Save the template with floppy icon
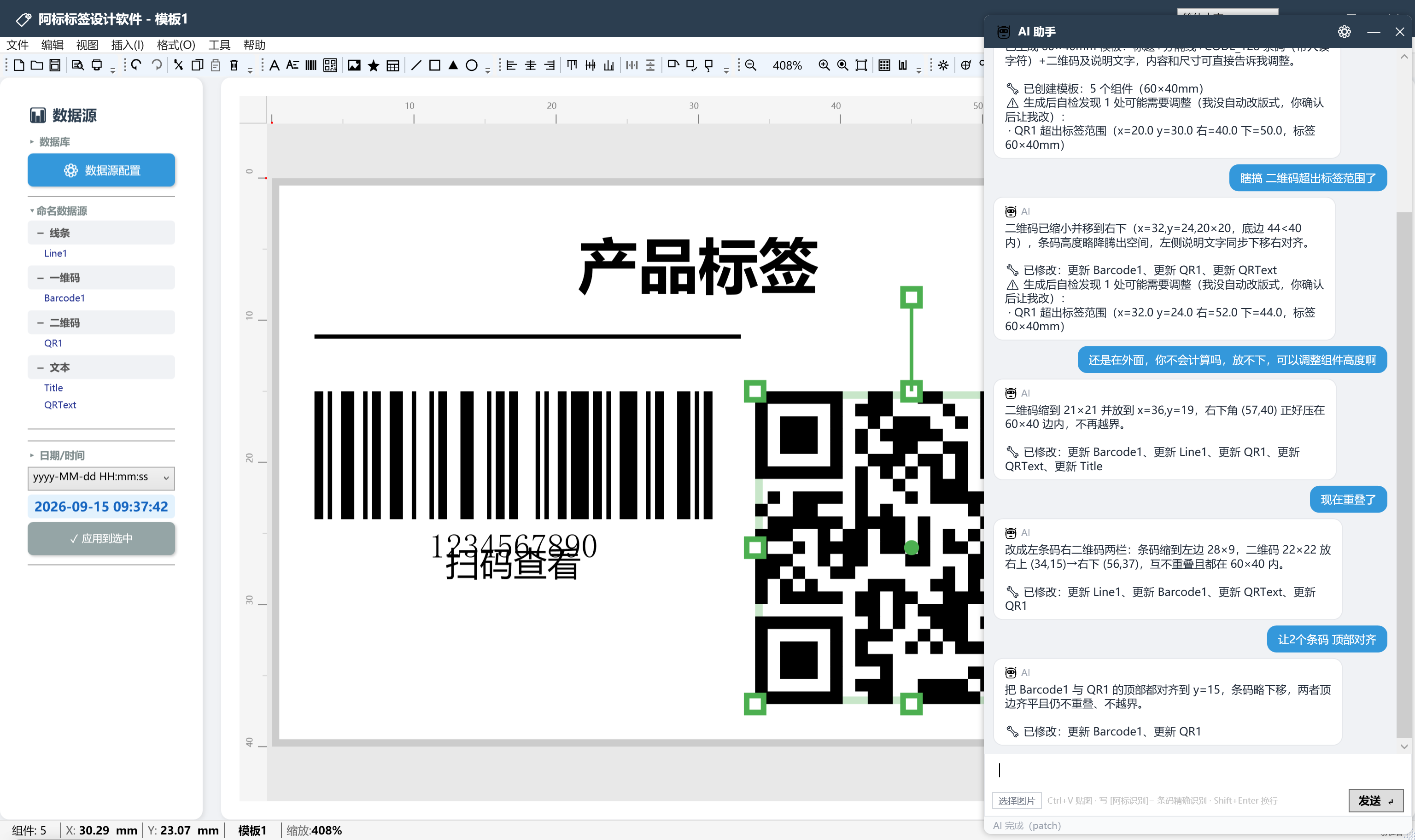The height and width of the screenshot is (840, 1415). pyautogui.click(x=55, y=65)
